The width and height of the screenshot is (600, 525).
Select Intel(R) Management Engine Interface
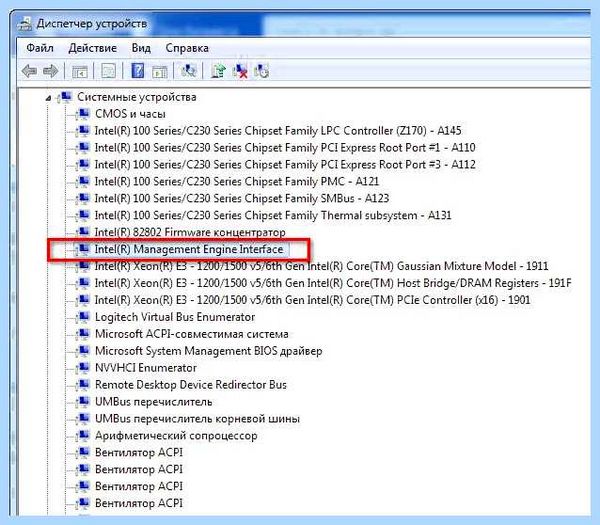coord(189,249)
